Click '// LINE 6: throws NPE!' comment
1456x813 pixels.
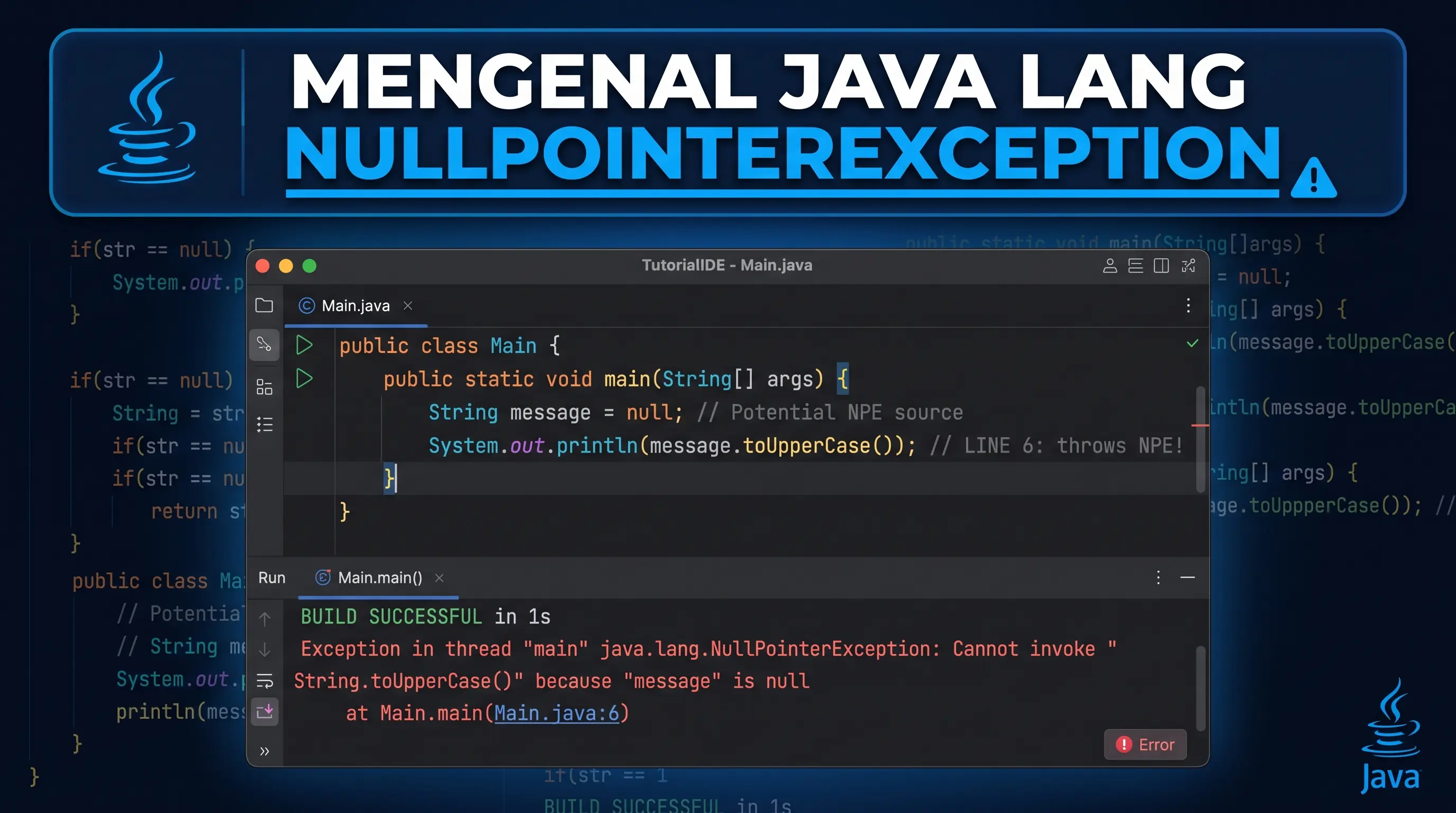1056,446
